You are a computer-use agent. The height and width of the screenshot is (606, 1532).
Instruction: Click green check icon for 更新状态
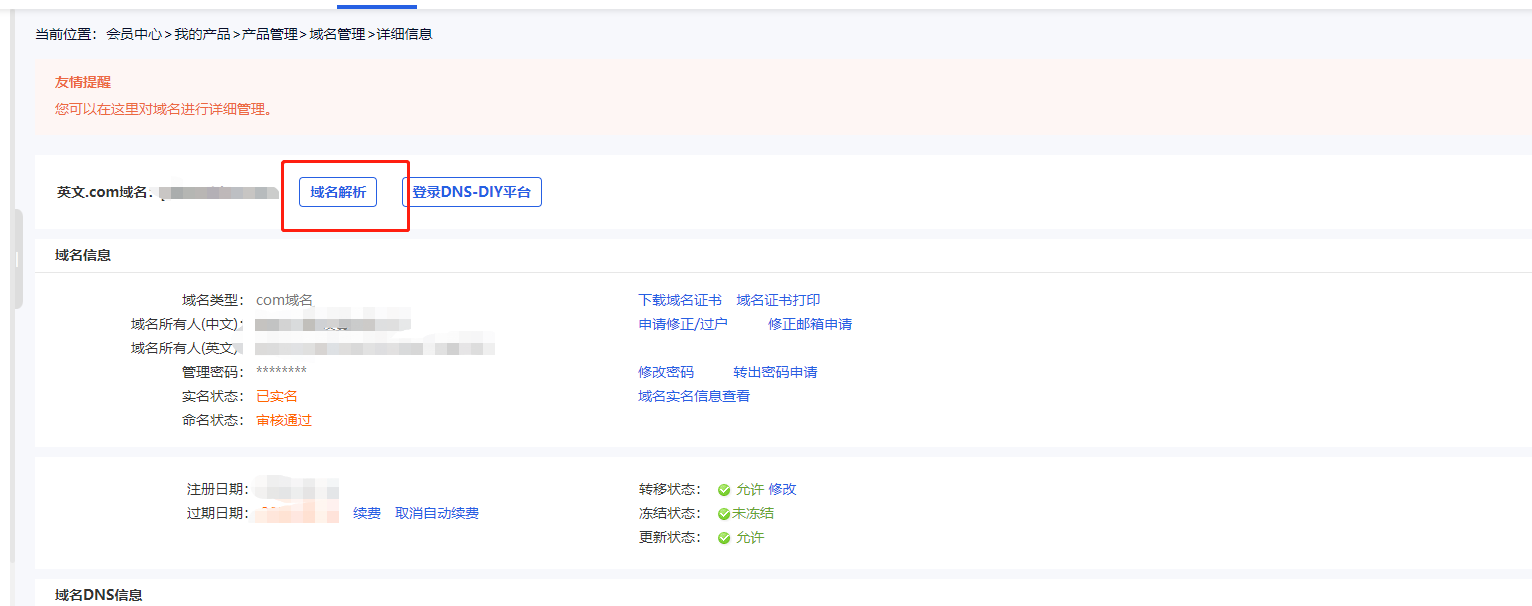click(x=724, y=538)
